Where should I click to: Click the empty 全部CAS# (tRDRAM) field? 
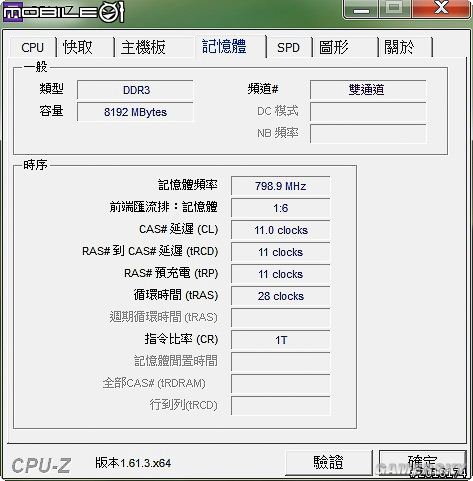coord(281,384)
